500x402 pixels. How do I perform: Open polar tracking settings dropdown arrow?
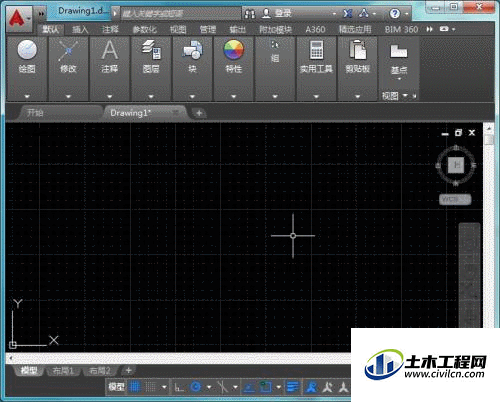[209, 387]
